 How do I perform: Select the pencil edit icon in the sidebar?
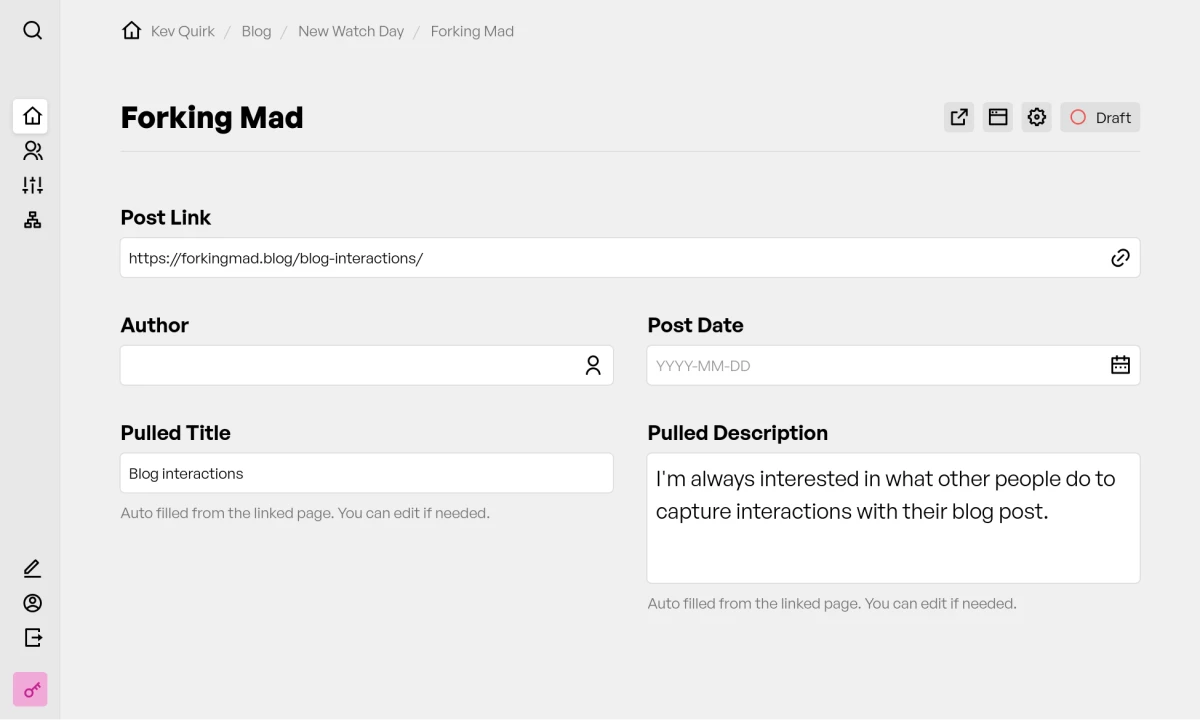[32, 568]
